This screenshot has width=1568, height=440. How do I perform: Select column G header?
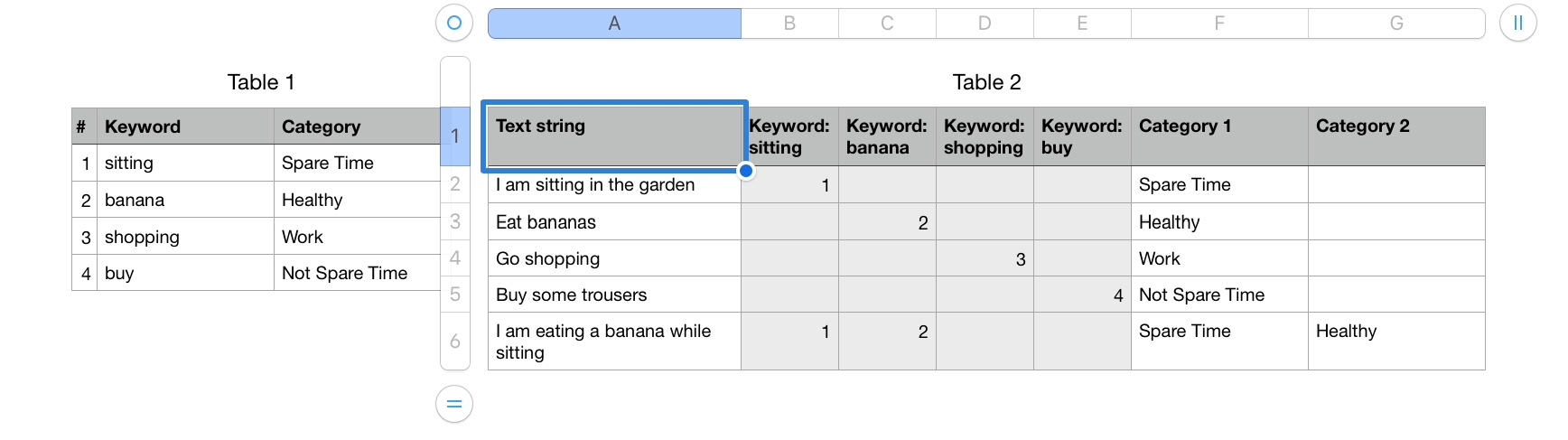1396,23
